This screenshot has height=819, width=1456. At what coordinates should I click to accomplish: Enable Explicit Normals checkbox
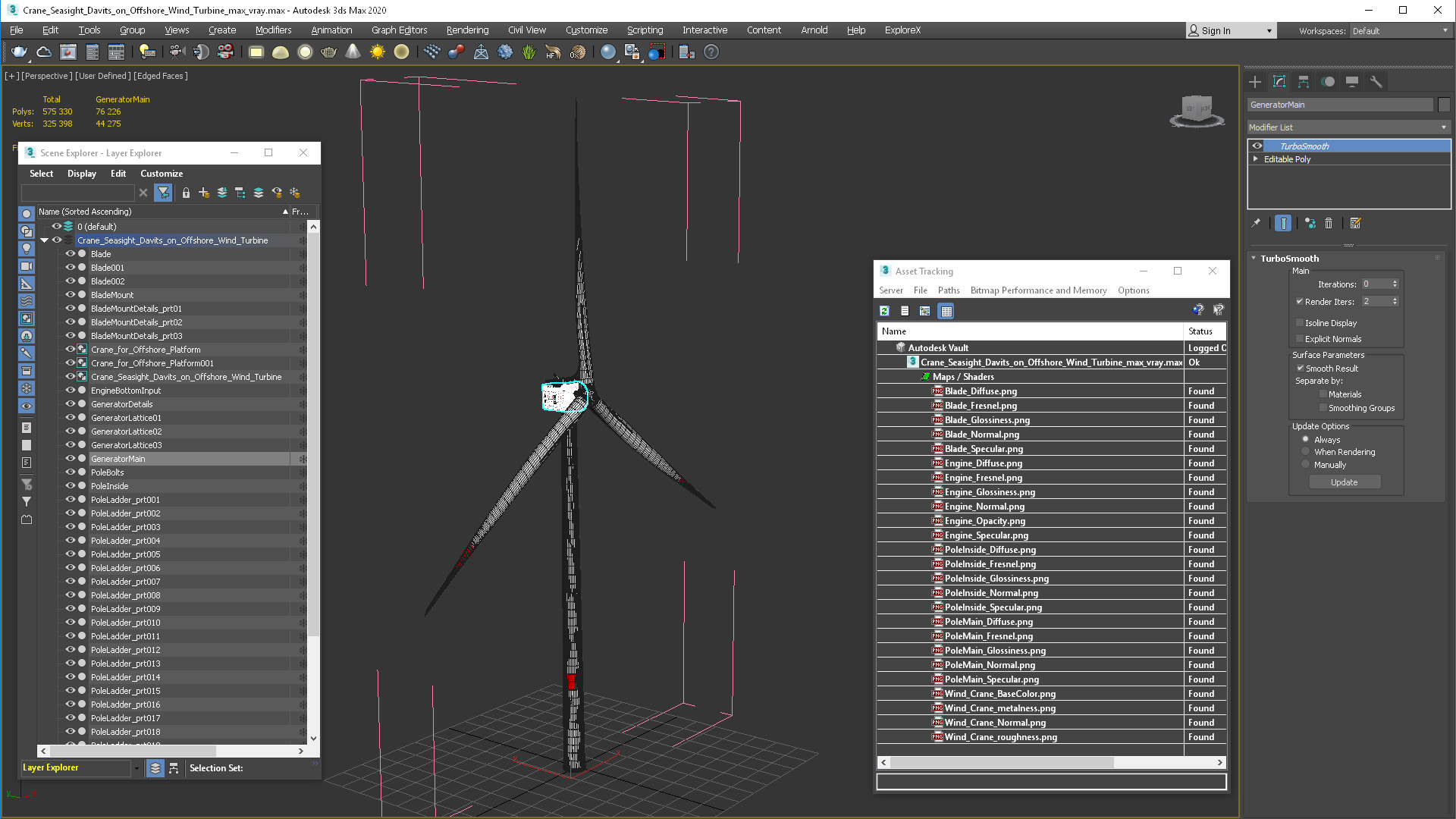(x=1300, y=339)
